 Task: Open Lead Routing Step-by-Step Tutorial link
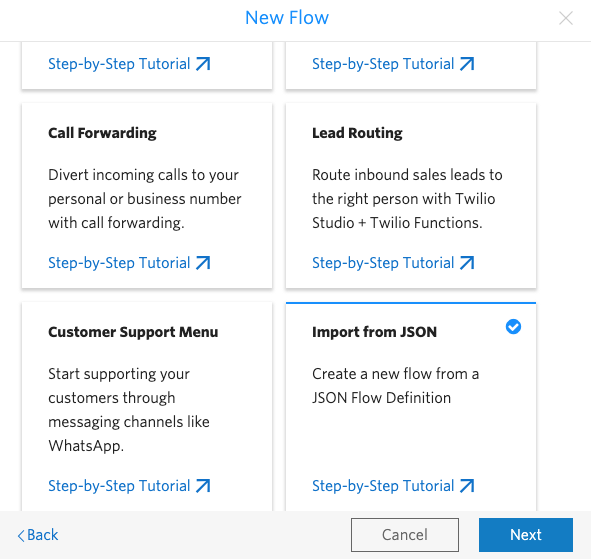coord(393,263)
